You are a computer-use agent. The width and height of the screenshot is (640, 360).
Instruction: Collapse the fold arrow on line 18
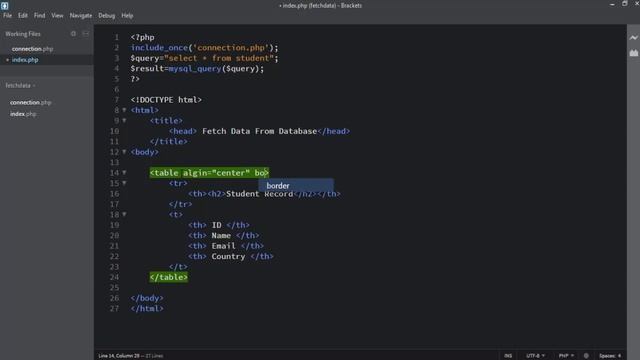pyautogui.click(x=124, y=215)
